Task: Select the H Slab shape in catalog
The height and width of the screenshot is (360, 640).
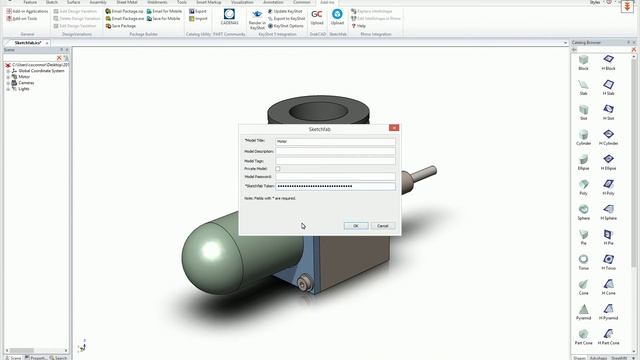Action: click(608, 88)
